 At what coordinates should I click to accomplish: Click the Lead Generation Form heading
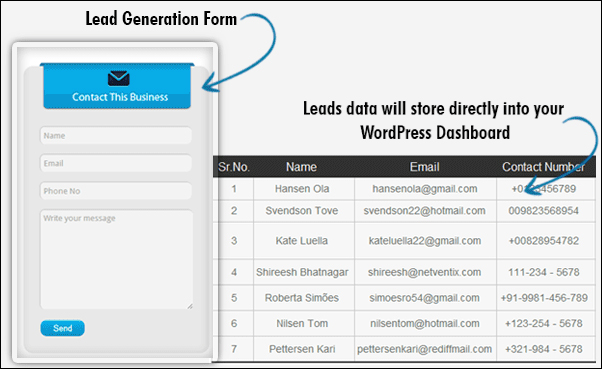pos(161,19)
